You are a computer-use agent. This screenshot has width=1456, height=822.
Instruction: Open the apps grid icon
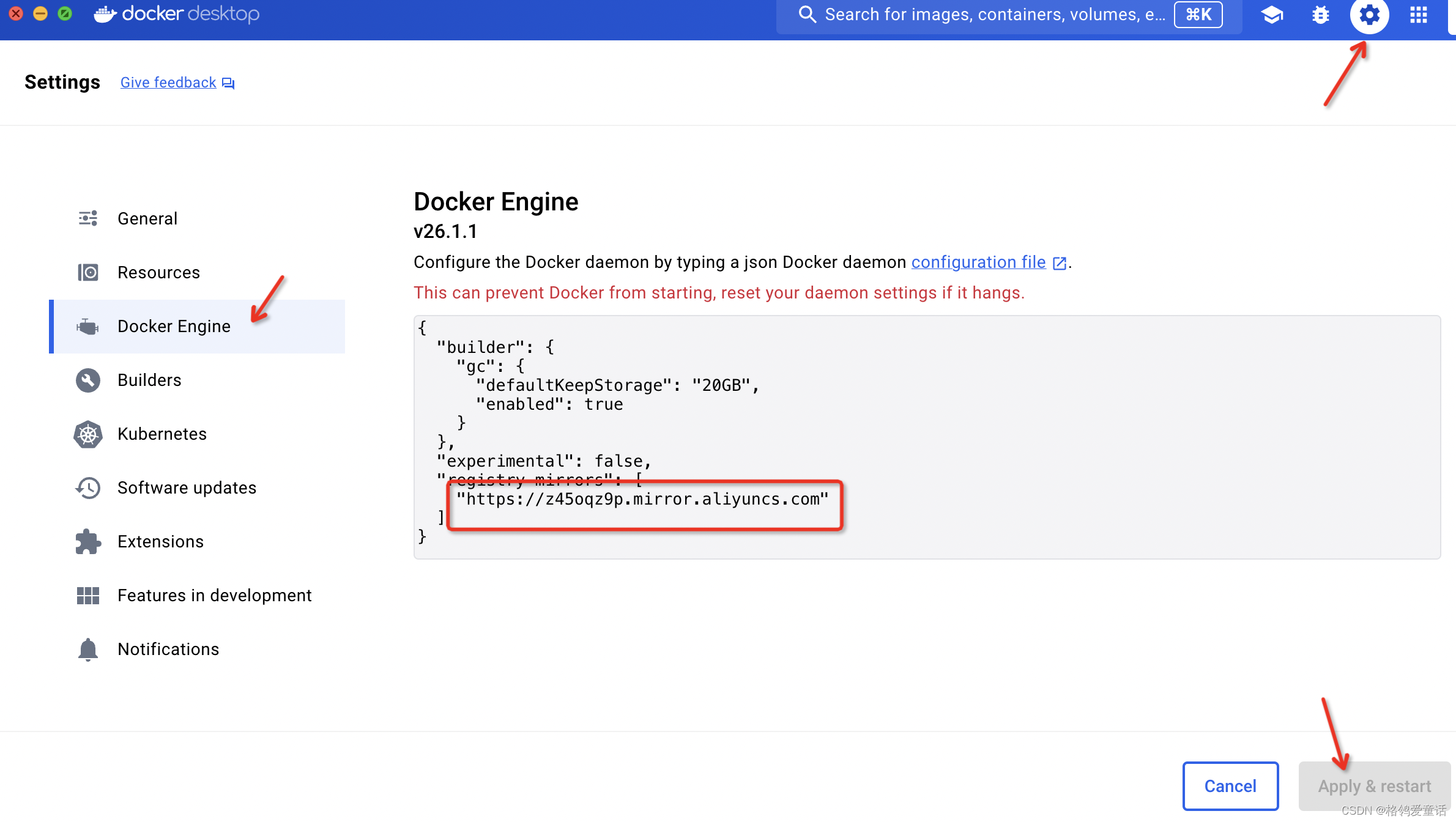(x=1419, y=15)
